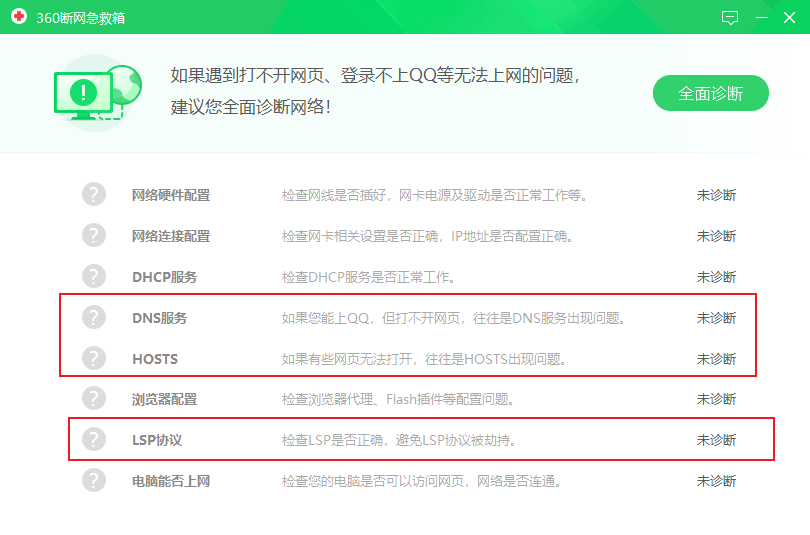Minimize the 360断网急救箱 window
Viewport: 810px width, 535px height.
(761, 18)
